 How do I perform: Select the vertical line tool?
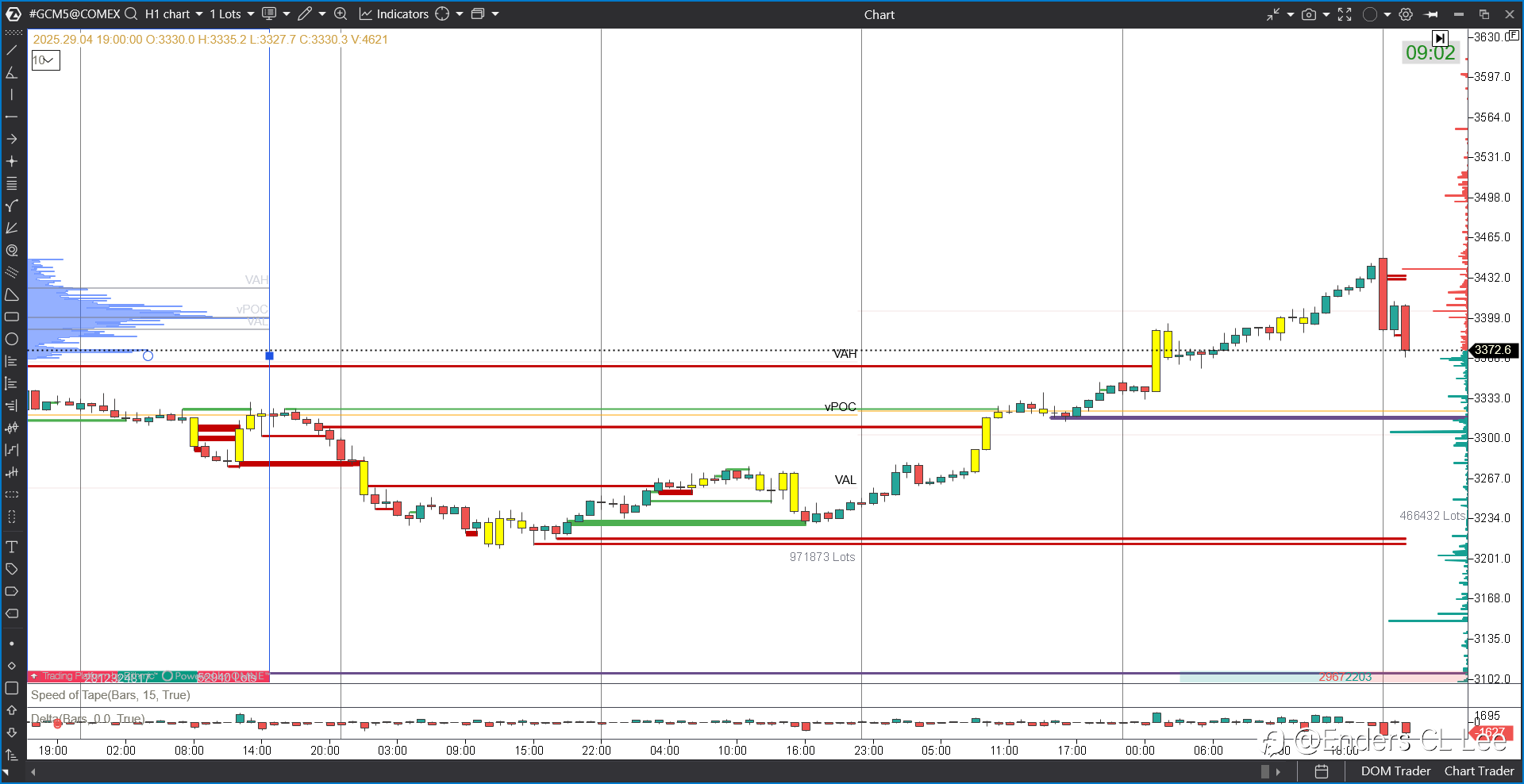pos(11,94)
